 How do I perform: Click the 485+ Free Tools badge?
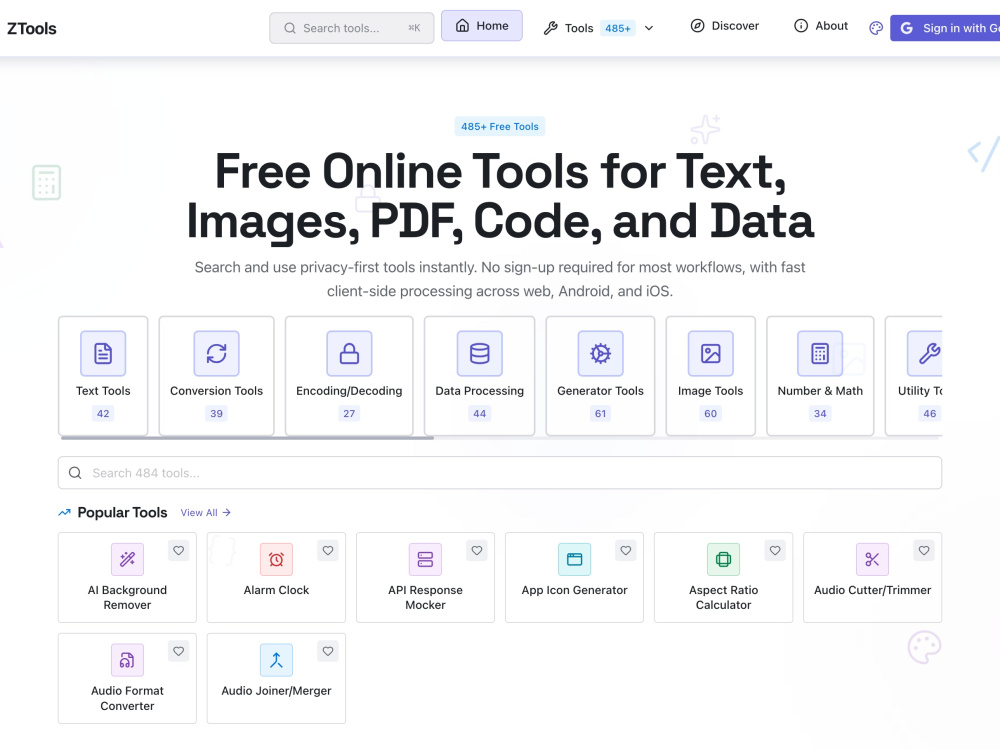click(x=500, y=126)
